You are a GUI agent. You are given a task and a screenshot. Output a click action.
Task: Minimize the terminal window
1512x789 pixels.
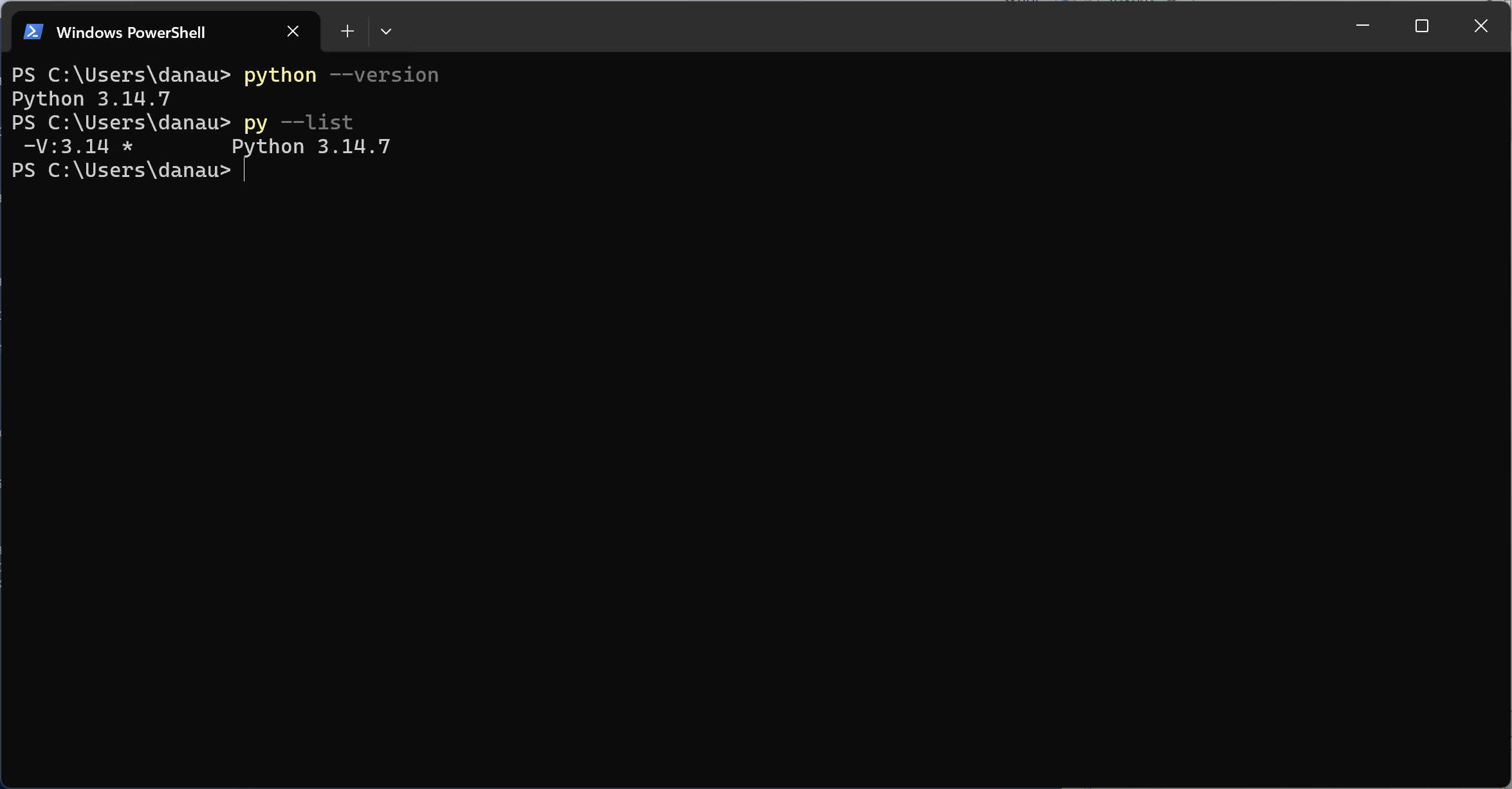pyautogui.click(x=1363, y=26)
